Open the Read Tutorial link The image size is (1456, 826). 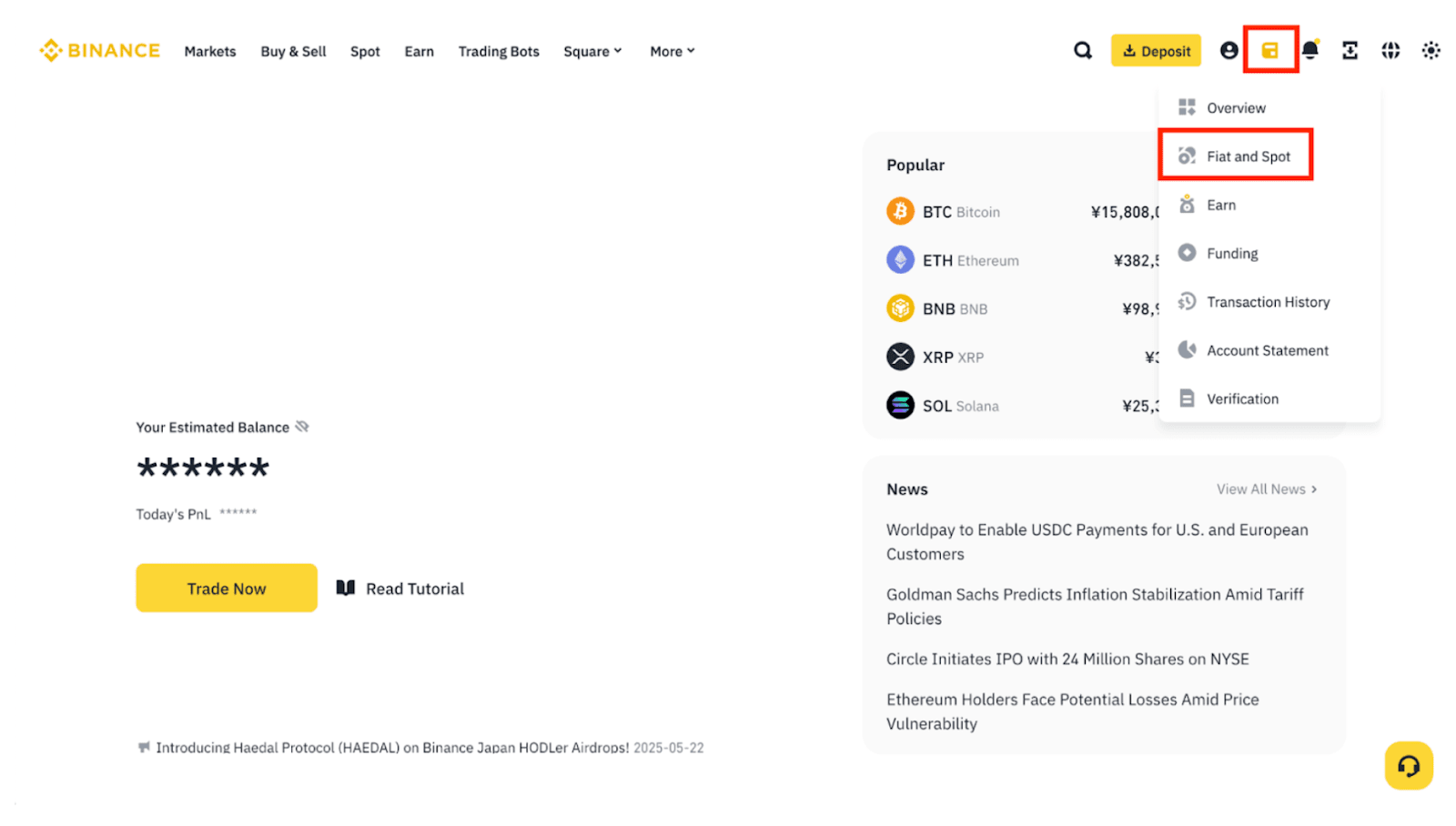[x=400, y=589]
